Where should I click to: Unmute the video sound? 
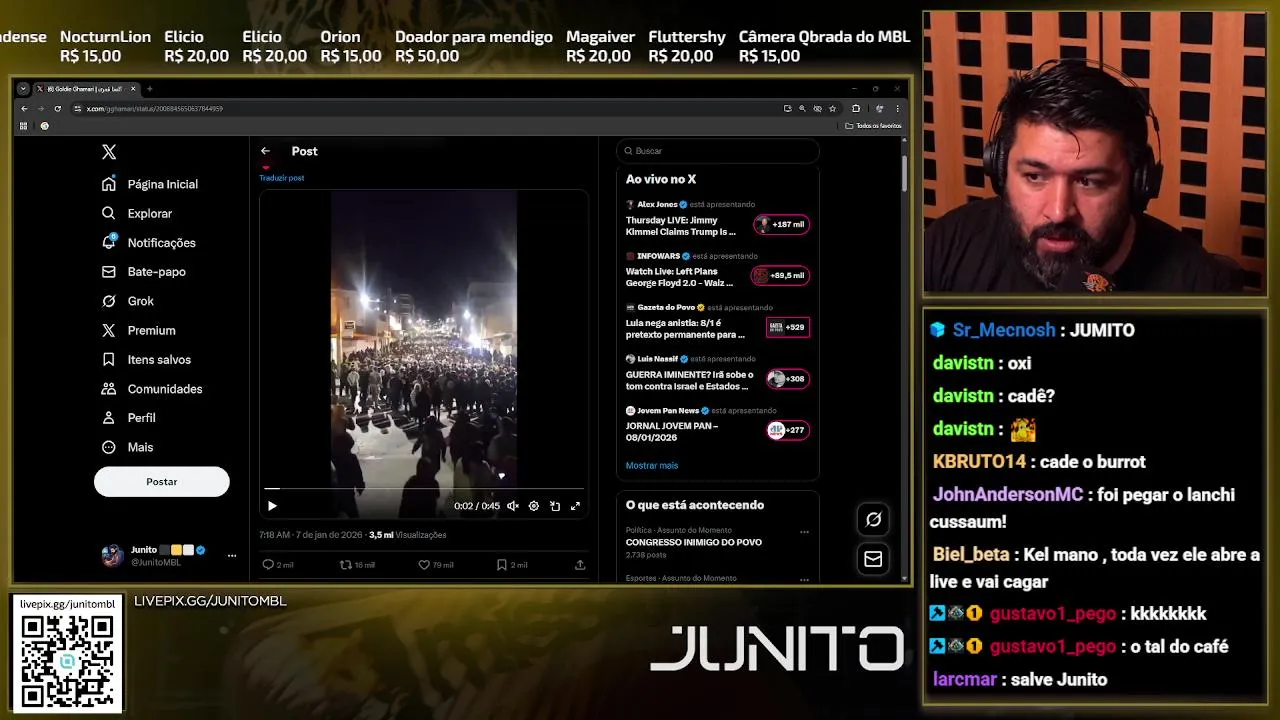click(513, 506)
